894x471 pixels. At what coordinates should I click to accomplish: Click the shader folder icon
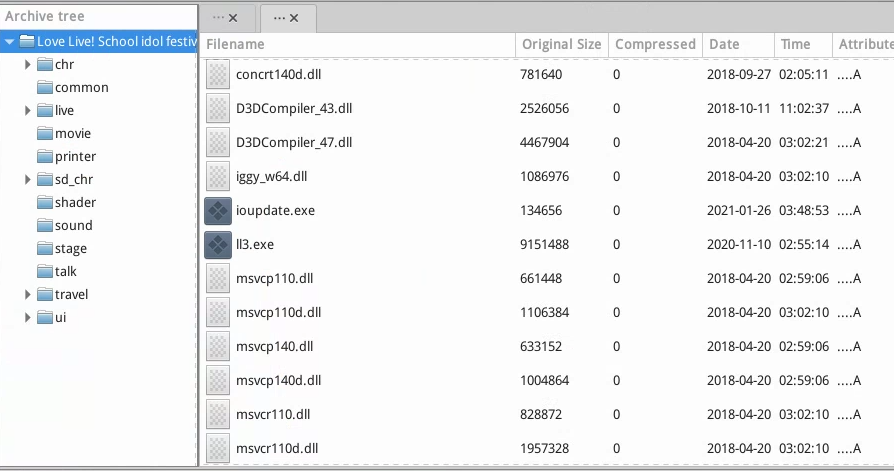(45, 202)
